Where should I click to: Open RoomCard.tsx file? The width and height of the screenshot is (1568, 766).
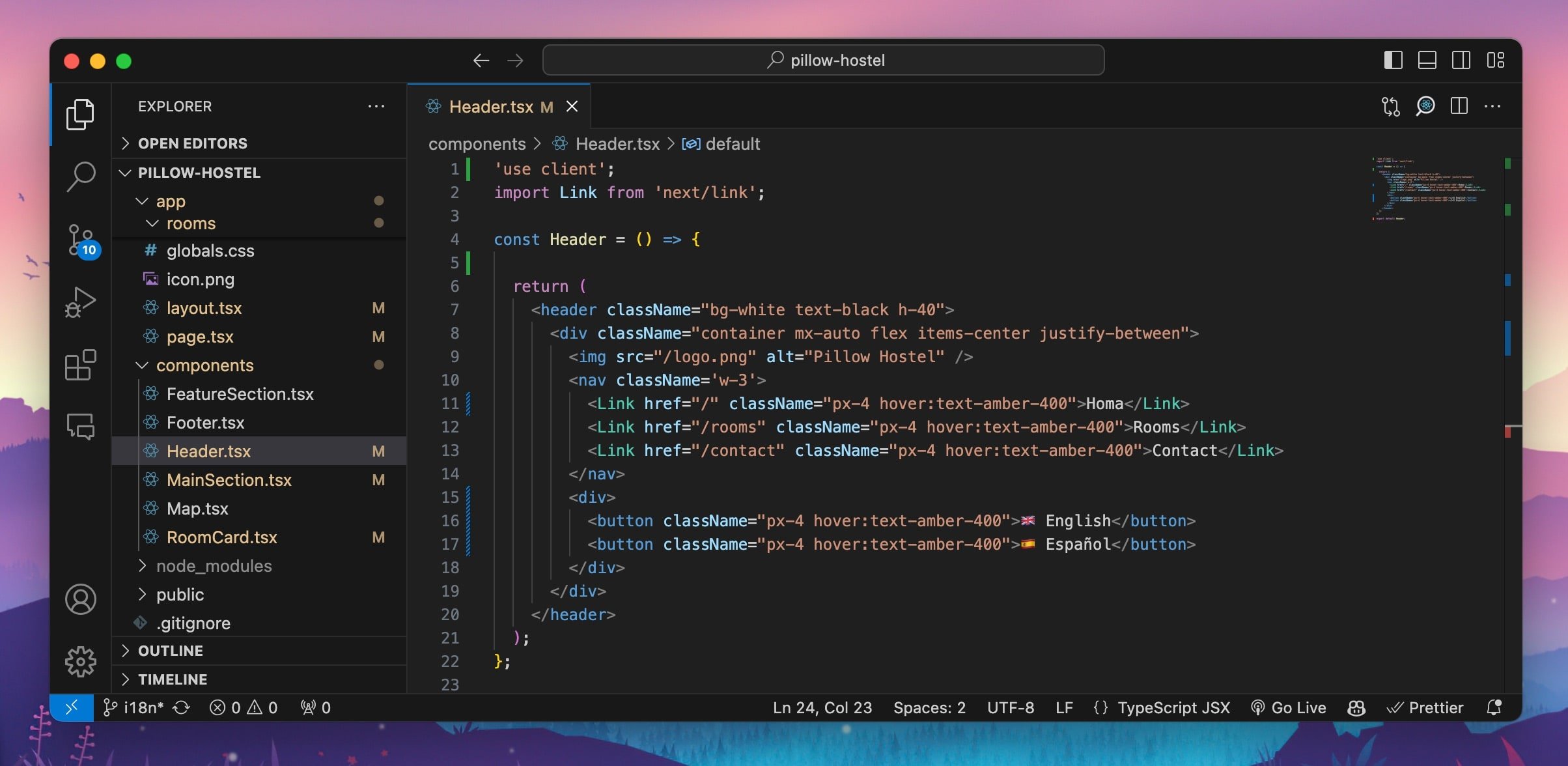click(259, 537)
